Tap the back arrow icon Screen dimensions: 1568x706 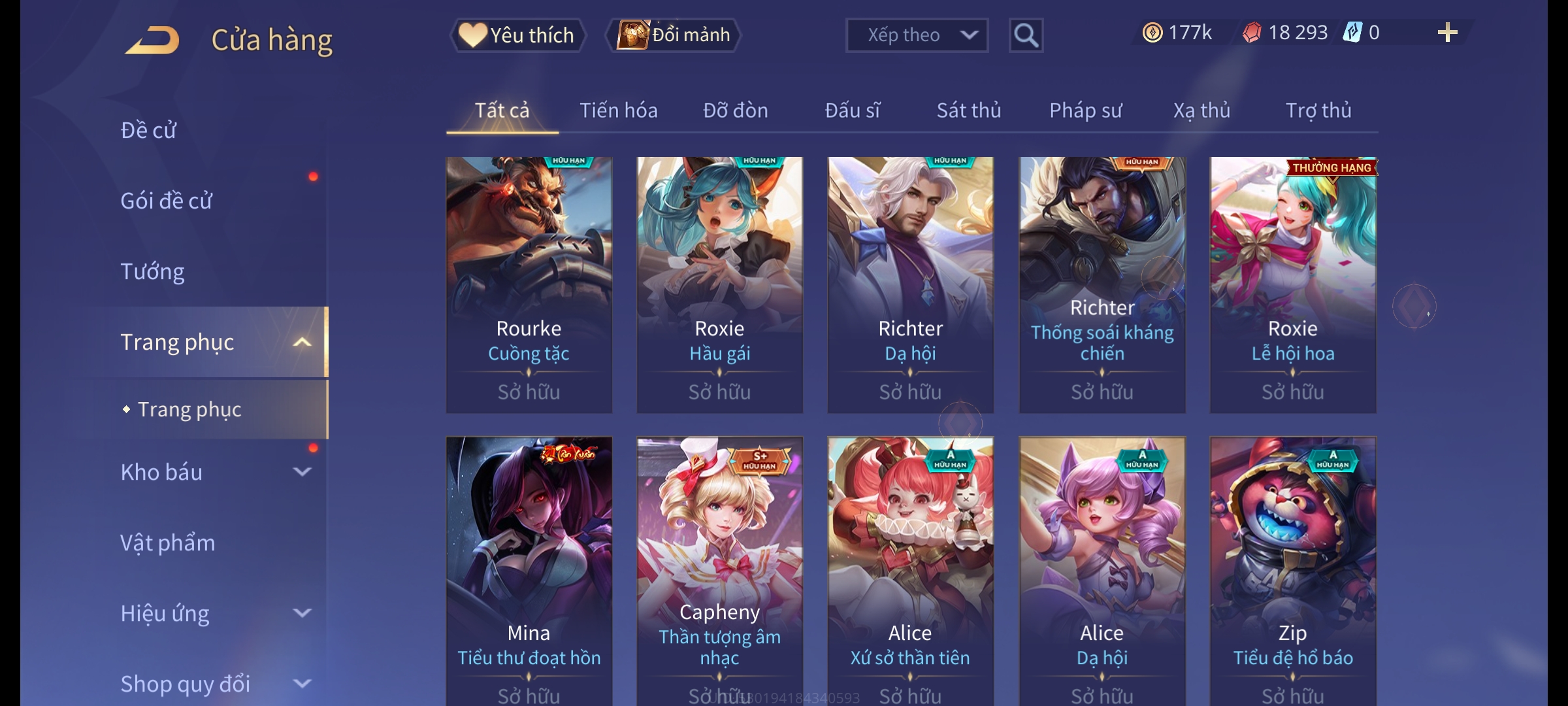click(x=153, y=40)
